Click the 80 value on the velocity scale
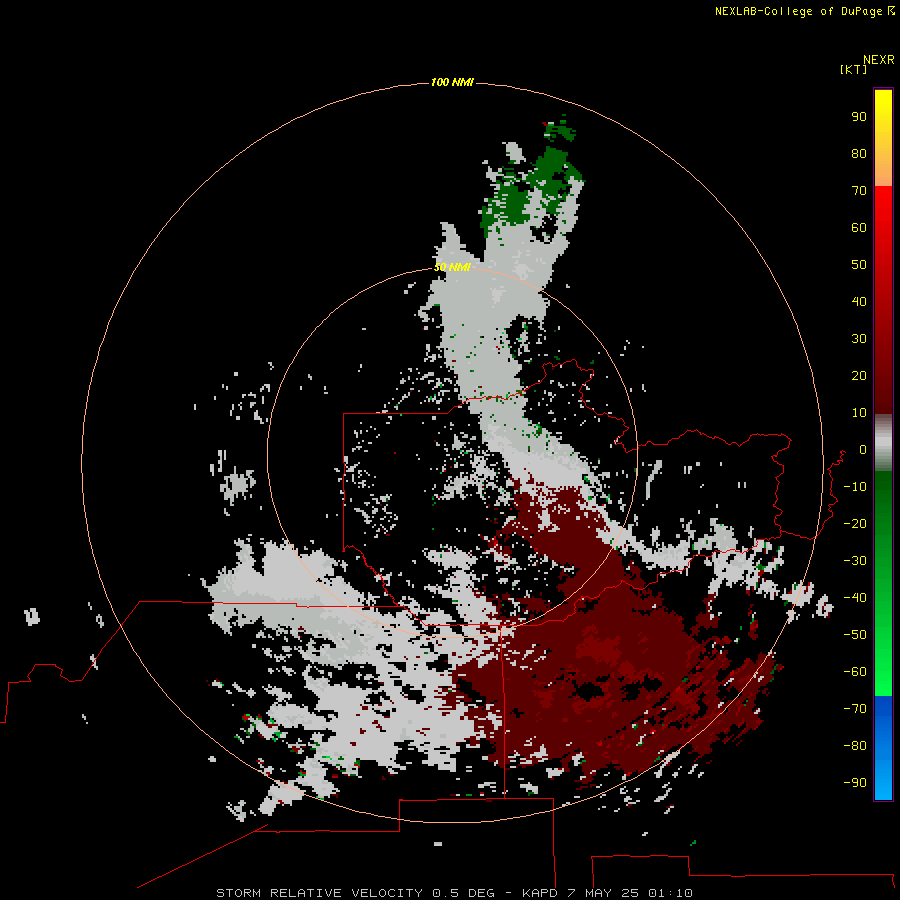 pyautogui.click(x=859, y=153)
